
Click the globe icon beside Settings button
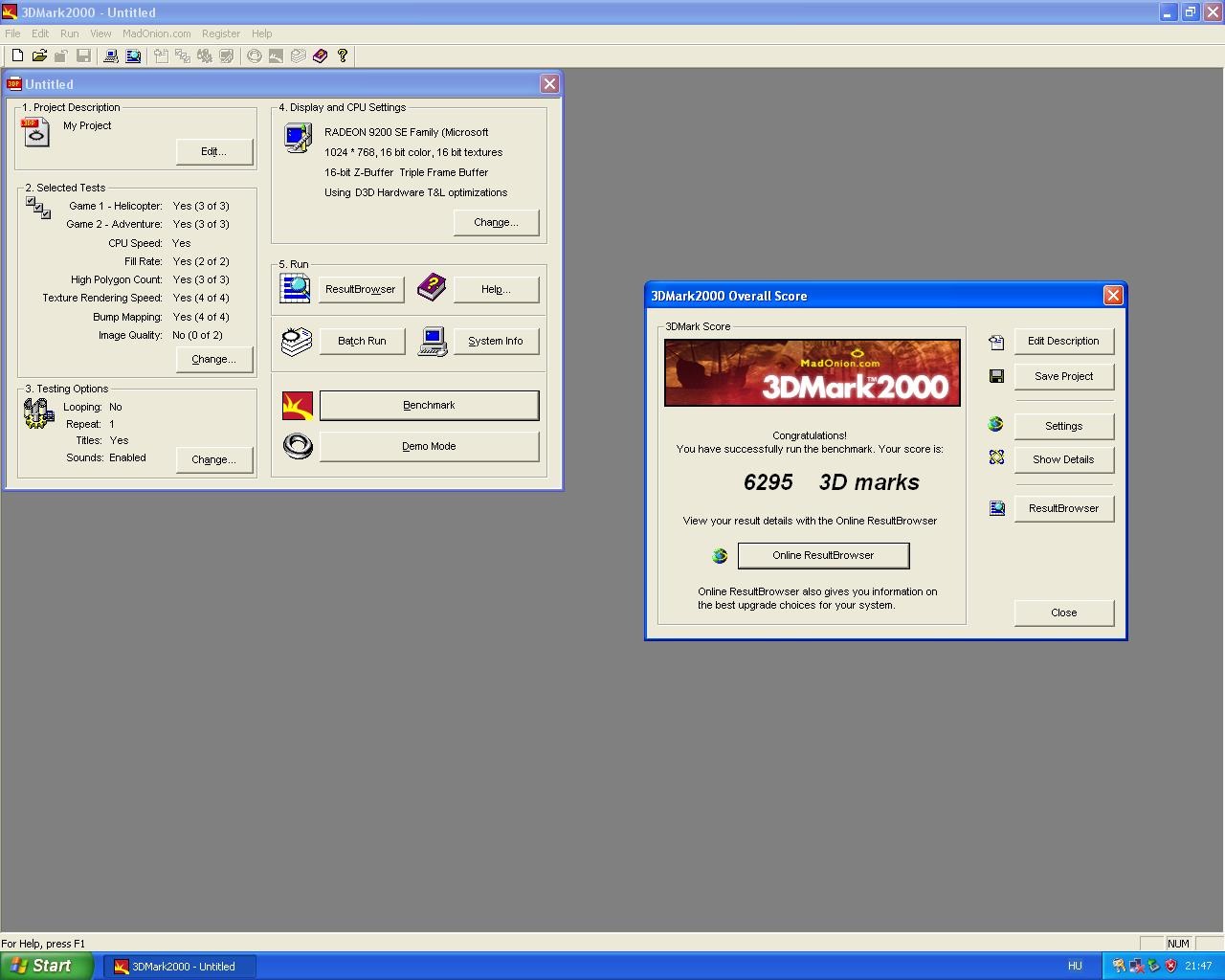(996, 425)
